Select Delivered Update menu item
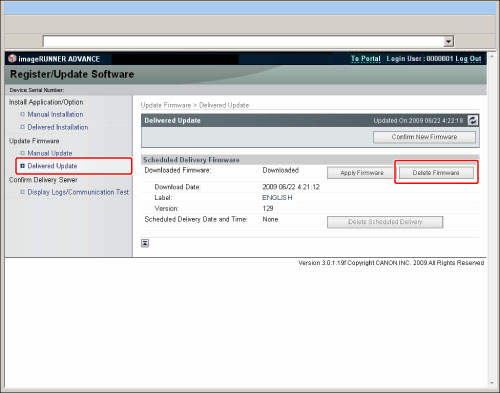The width and height of the screenshot is (500, 393). pyautogui.click(x=52, y=166)
